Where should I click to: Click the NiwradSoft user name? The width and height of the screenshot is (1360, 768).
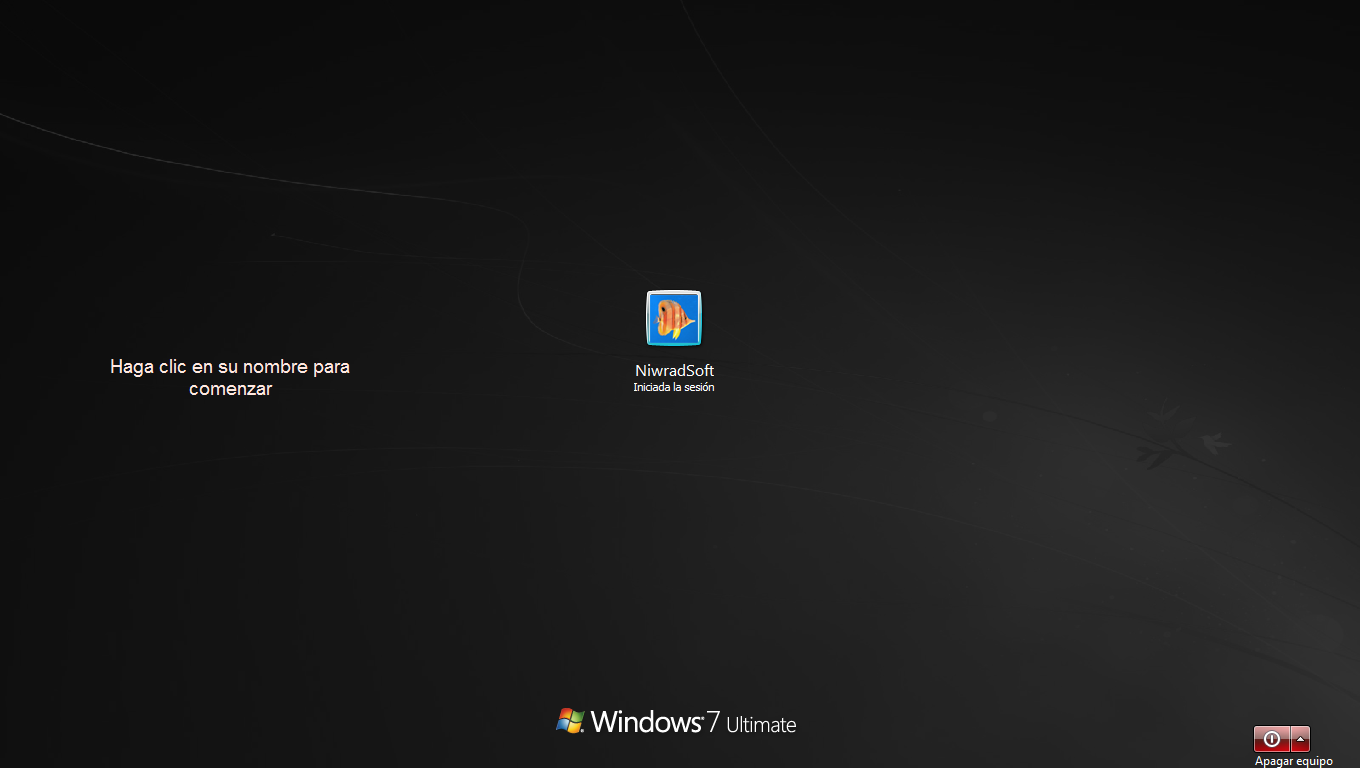[674, 370]
